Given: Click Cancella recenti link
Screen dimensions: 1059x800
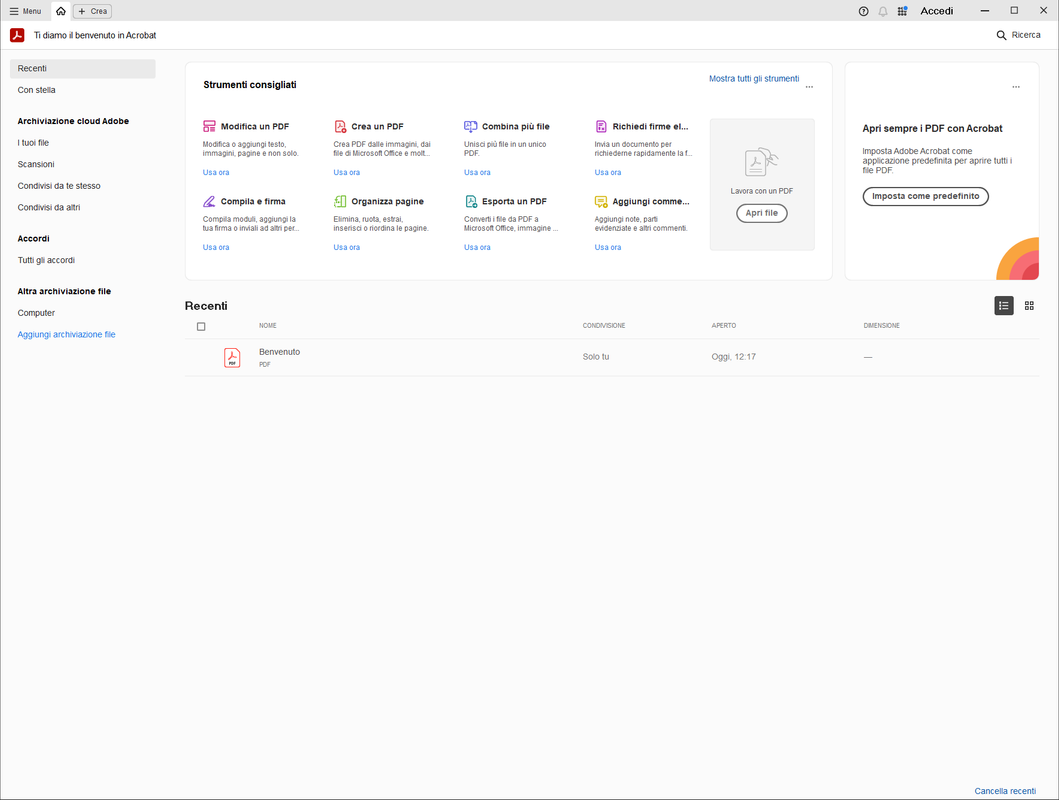Looking at the screenshot, I should (x=1005, y=791).
